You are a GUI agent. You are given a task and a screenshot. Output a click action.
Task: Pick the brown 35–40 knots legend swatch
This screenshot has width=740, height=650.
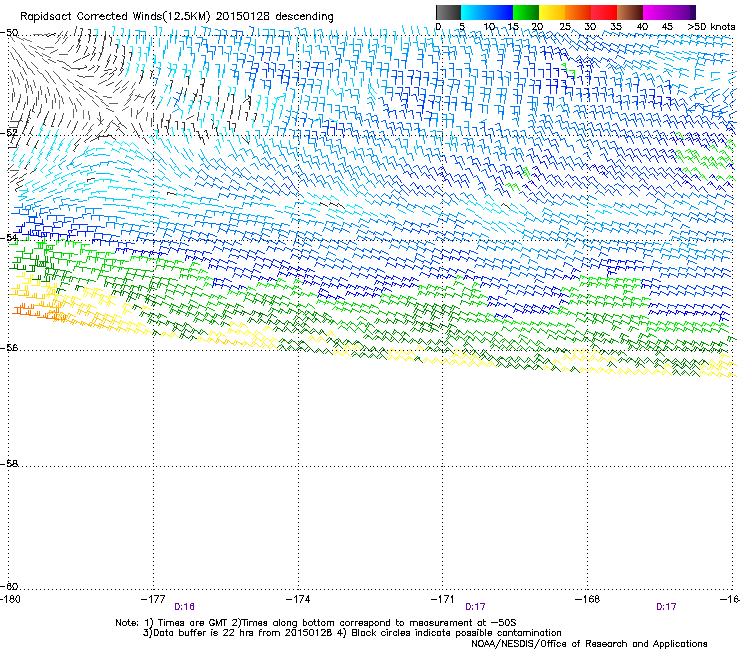click(630, 12)
